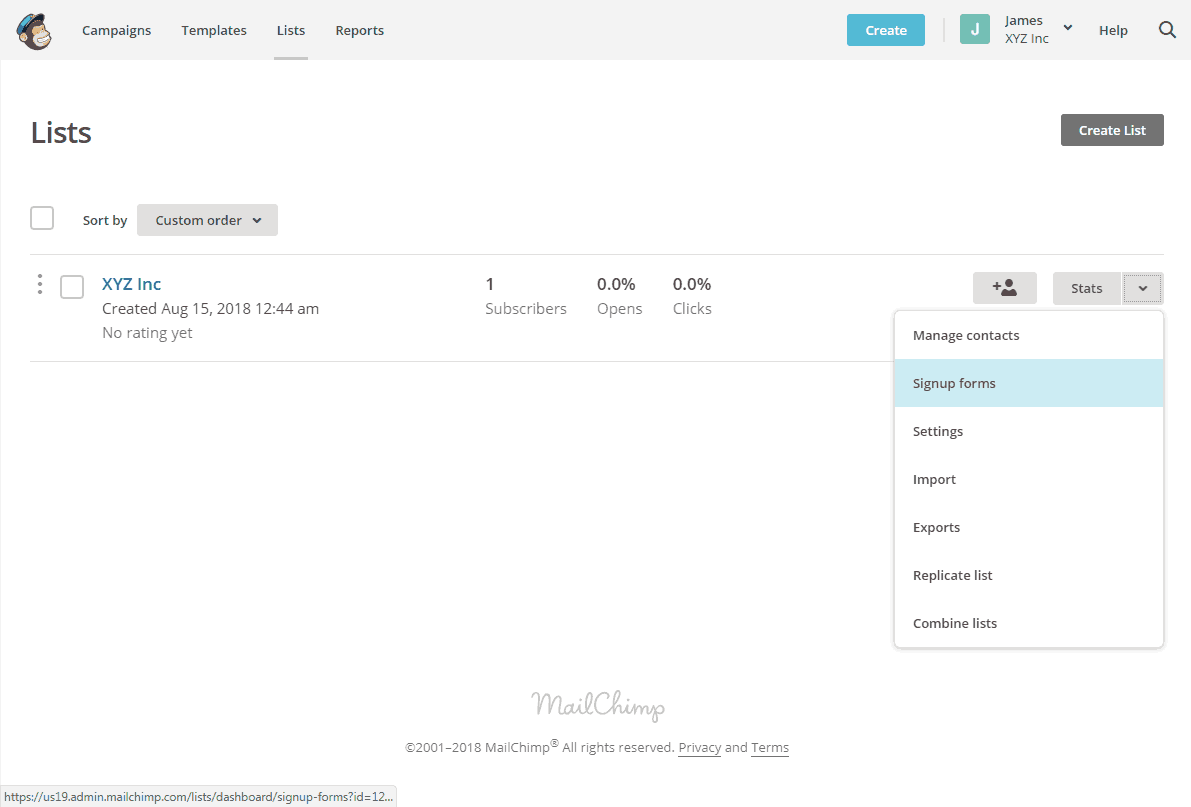Click the Create List button
The width and height of the screenshot is (1191, 807).
click(1112, 130)
